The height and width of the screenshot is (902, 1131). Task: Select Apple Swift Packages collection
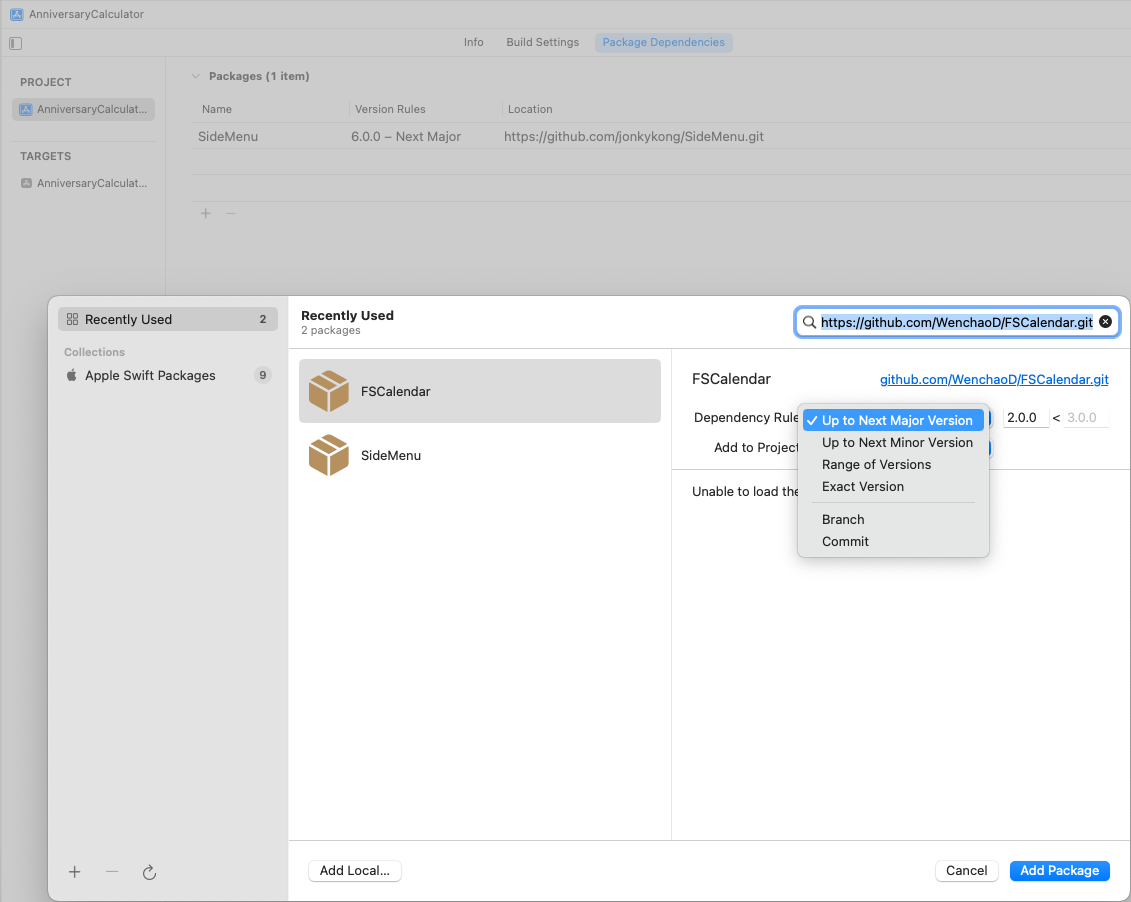(167, 376)
